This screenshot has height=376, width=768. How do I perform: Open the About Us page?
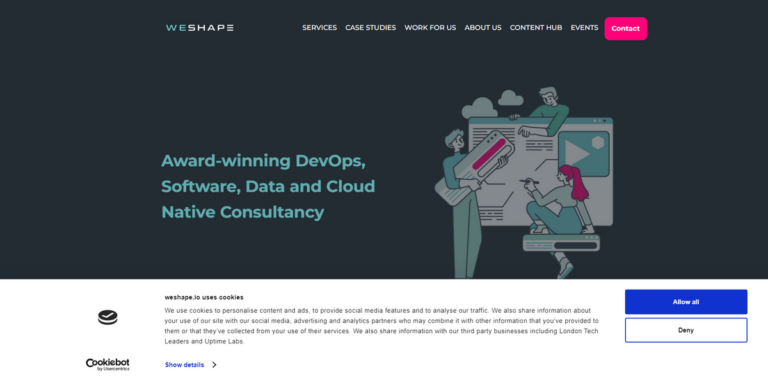coord(483,28)
